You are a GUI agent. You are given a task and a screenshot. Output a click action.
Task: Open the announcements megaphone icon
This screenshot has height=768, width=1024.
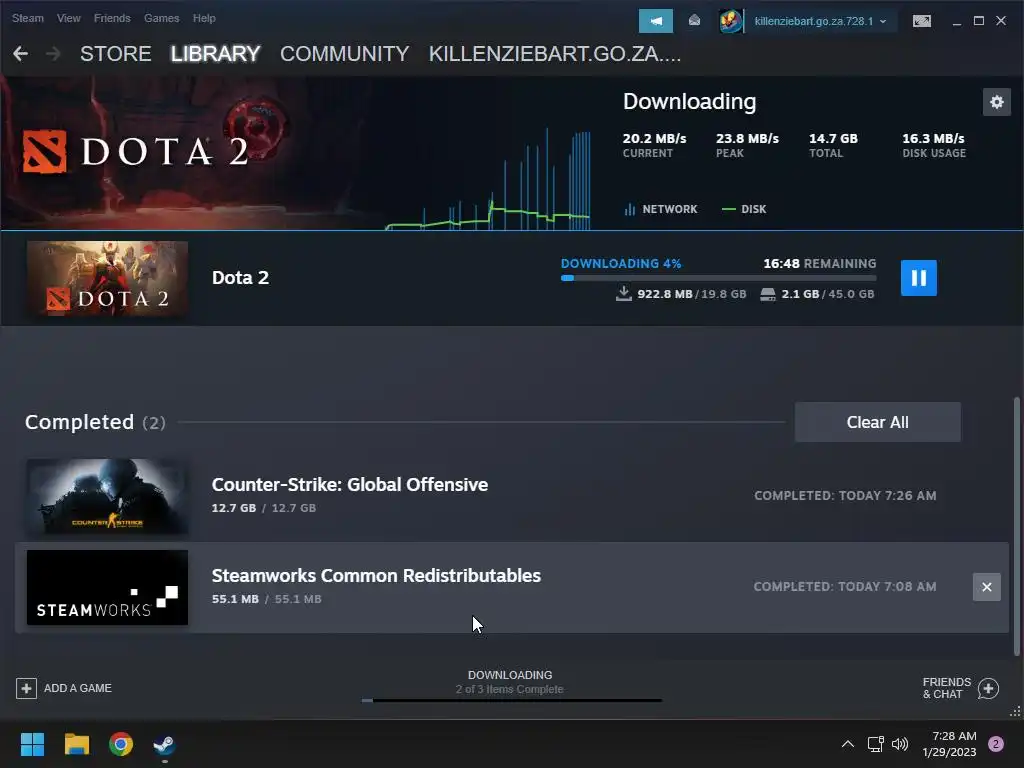pyautogui.click(x=656, y=21)
